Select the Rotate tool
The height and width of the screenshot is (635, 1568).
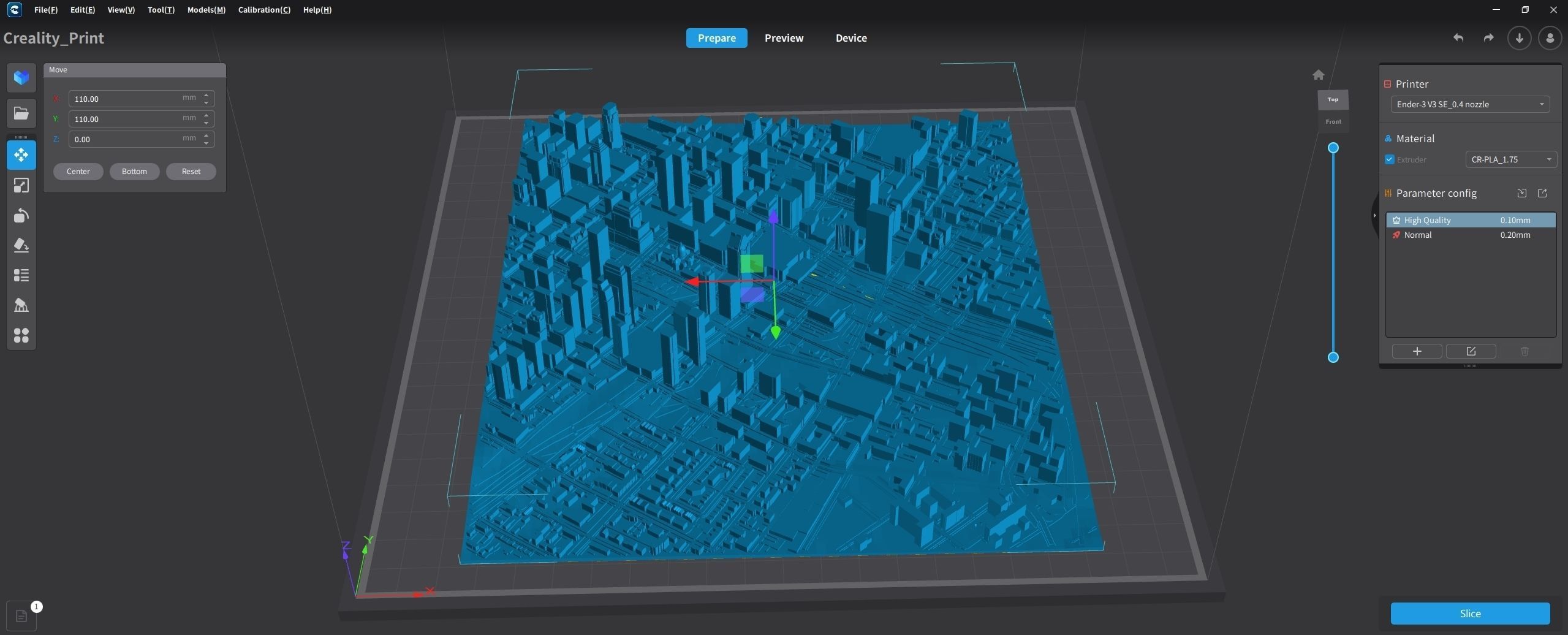21,215
